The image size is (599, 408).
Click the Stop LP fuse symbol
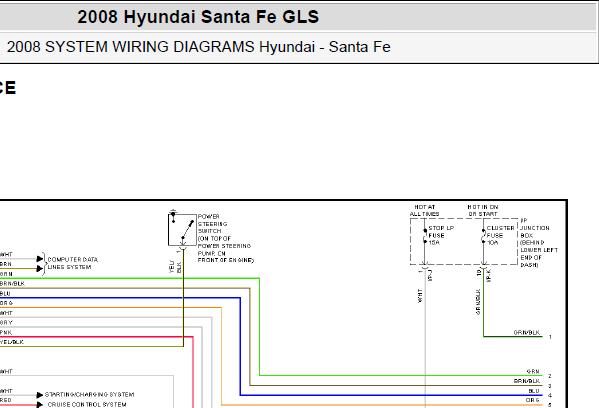(x=425, y=236)
